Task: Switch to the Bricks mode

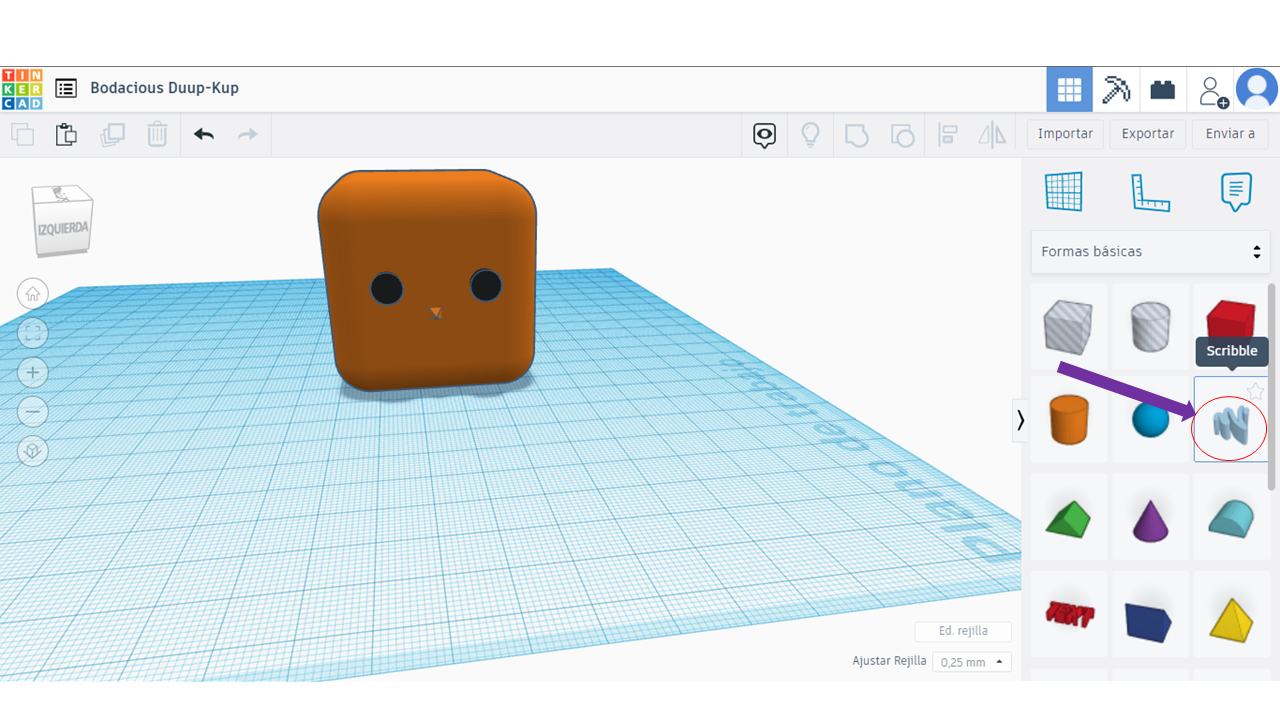Action: pyautogui.click(x=1163, y=90)
